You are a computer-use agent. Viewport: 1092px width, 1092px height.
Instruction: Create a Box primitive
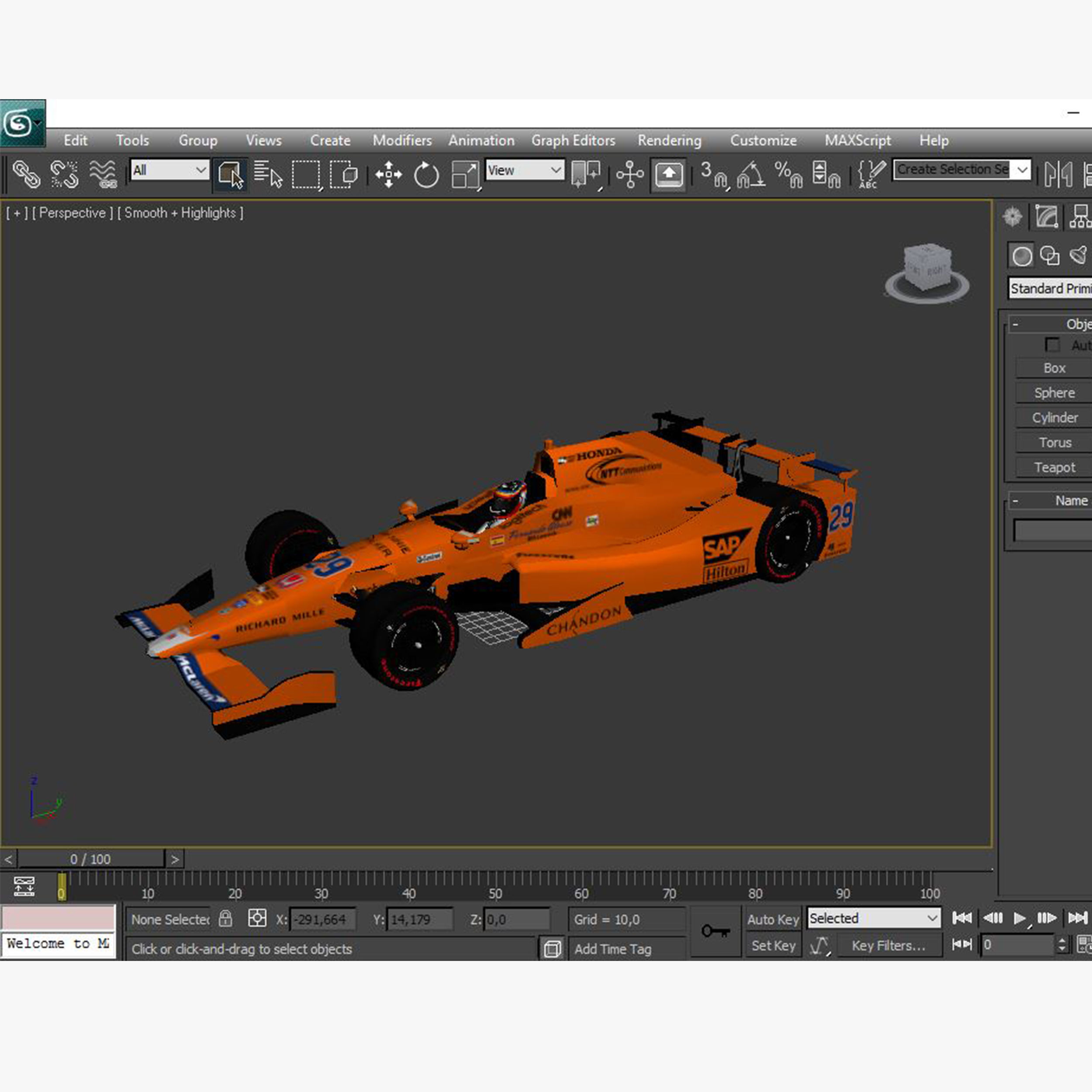click(x=1054, y=368)
